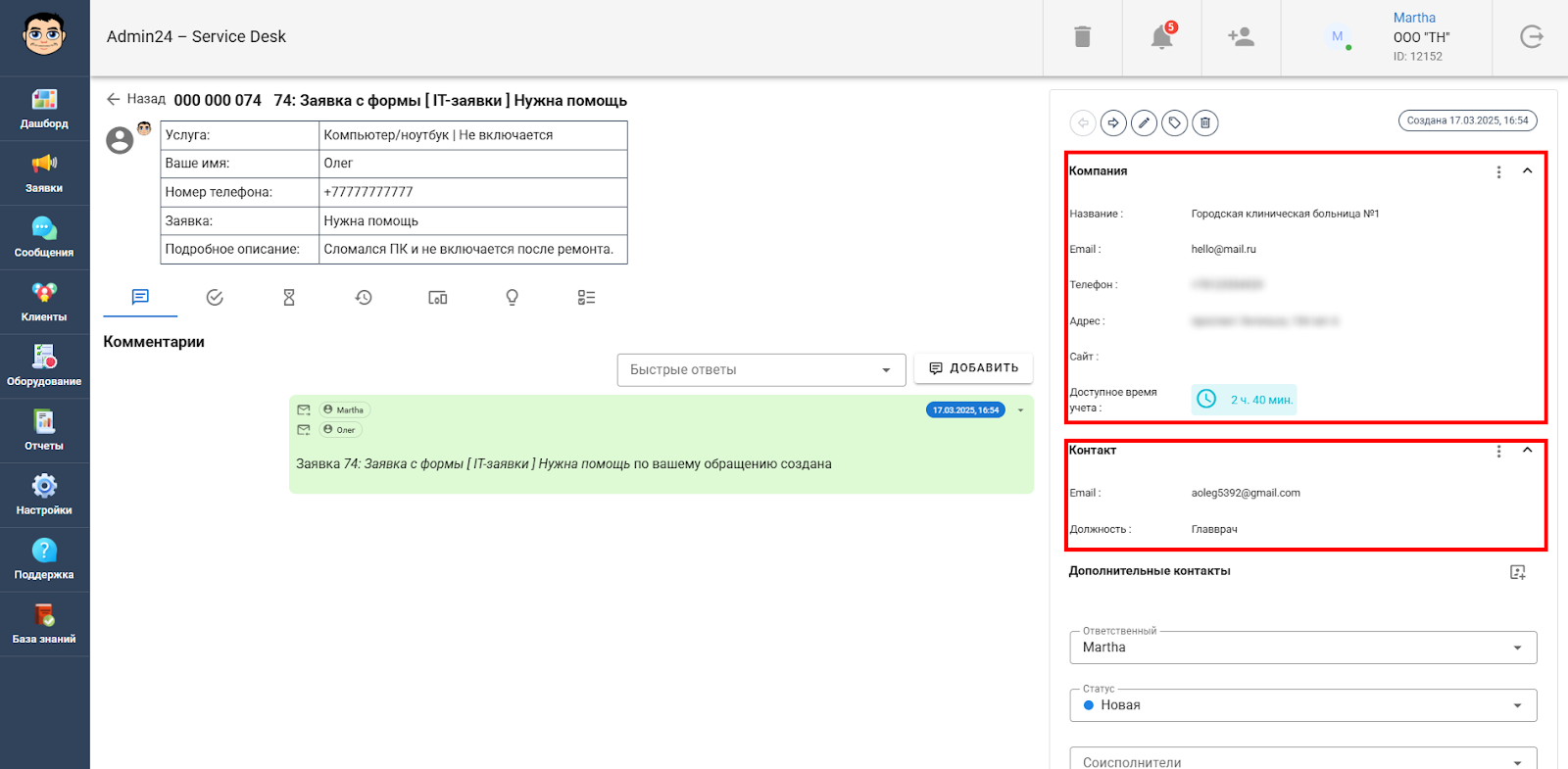This screenshot has height=769, width=1568.
Task: Add an additional contact using plus icon
Action: coord(1518,572)
